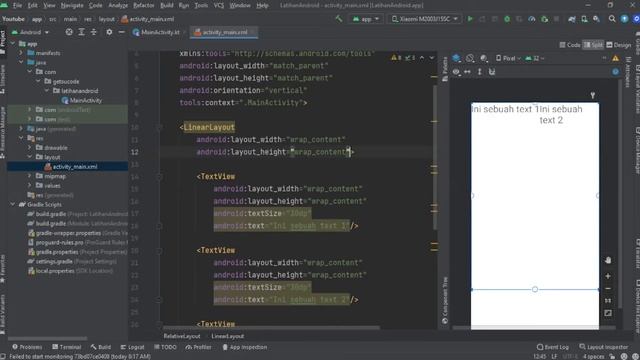Open the Select Design Surface layers icon
Screen dimensions: 640x360
click(x=456, y=58)
